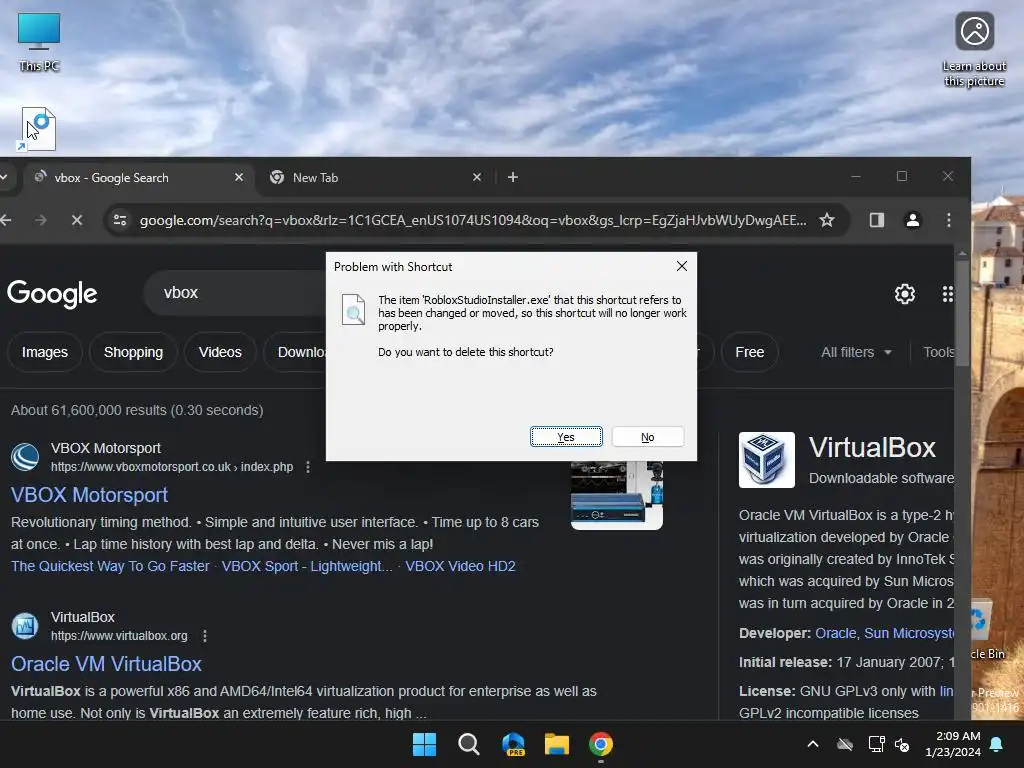Open the This PC desktop icon
This screenshot has height=768, width=1024.
[x=39, y=42]
